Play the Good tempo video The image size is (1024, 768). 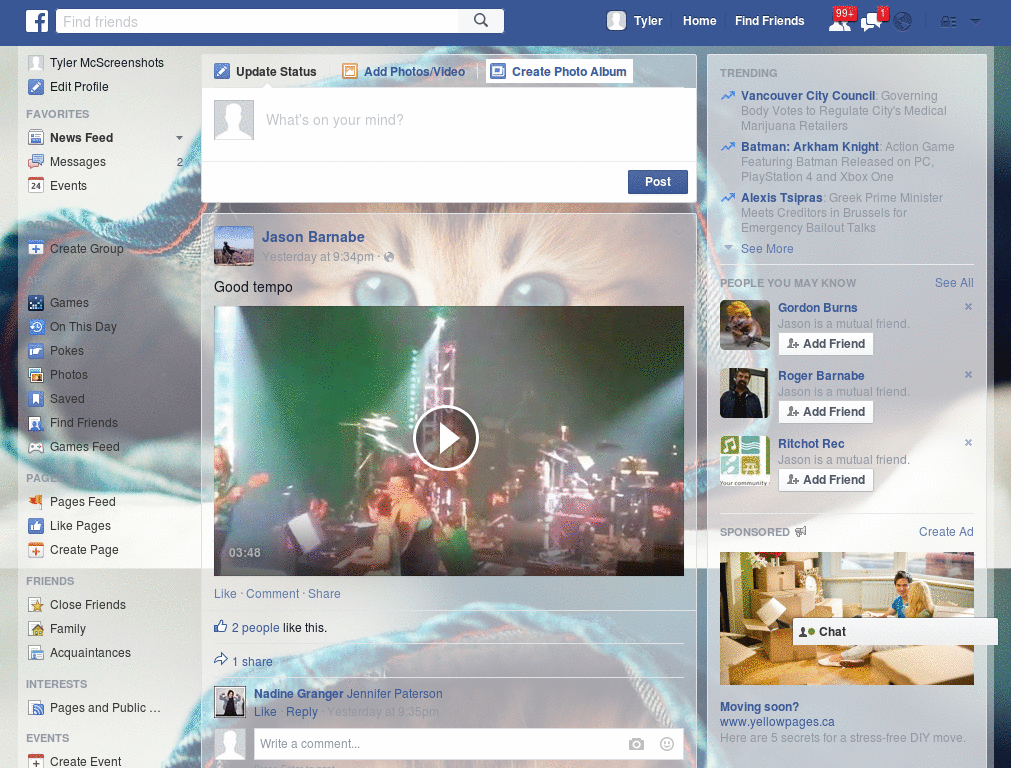pos(446,438)
